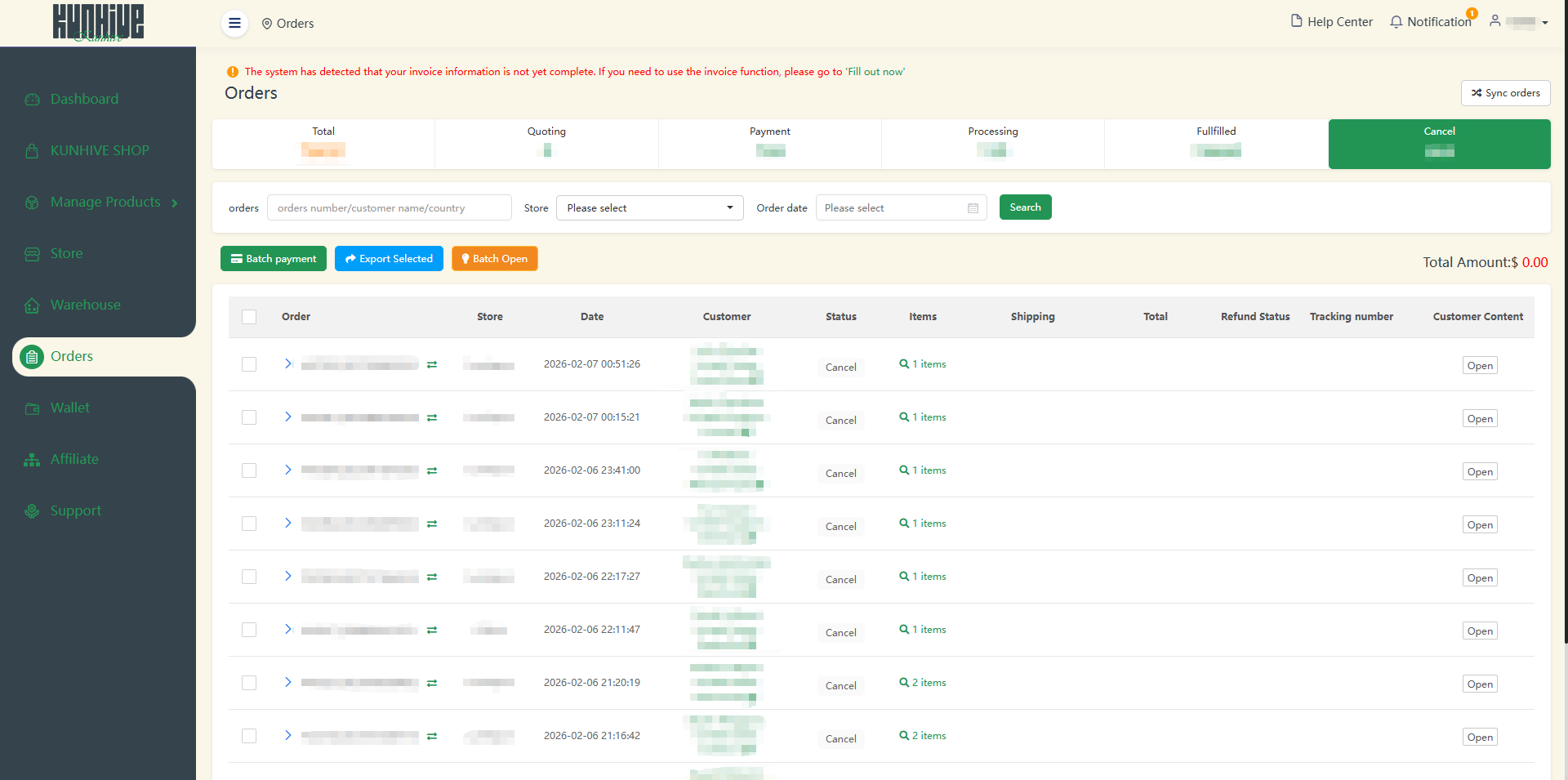1568x780 pixels.
Task: Click the Dashboard icon in the sidebar
Action: tap(32, 100)
